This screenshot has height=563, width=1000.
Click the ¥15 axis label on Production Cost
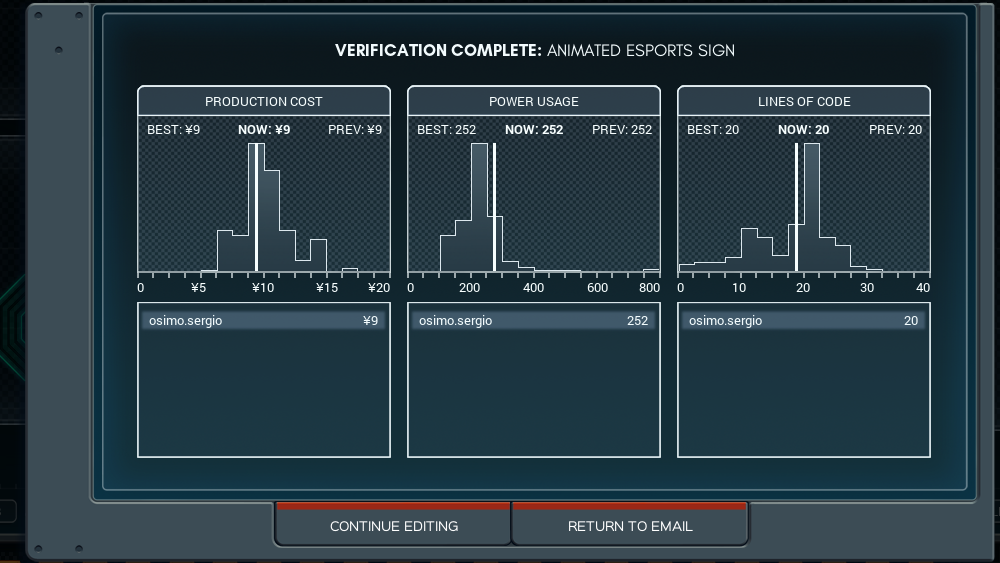point(327,288)
